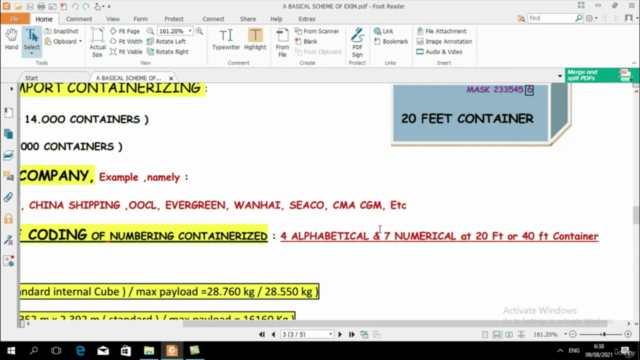Go to the previous page
The height and width of the screenshot is (360, 640).
(x=273, y=334)
